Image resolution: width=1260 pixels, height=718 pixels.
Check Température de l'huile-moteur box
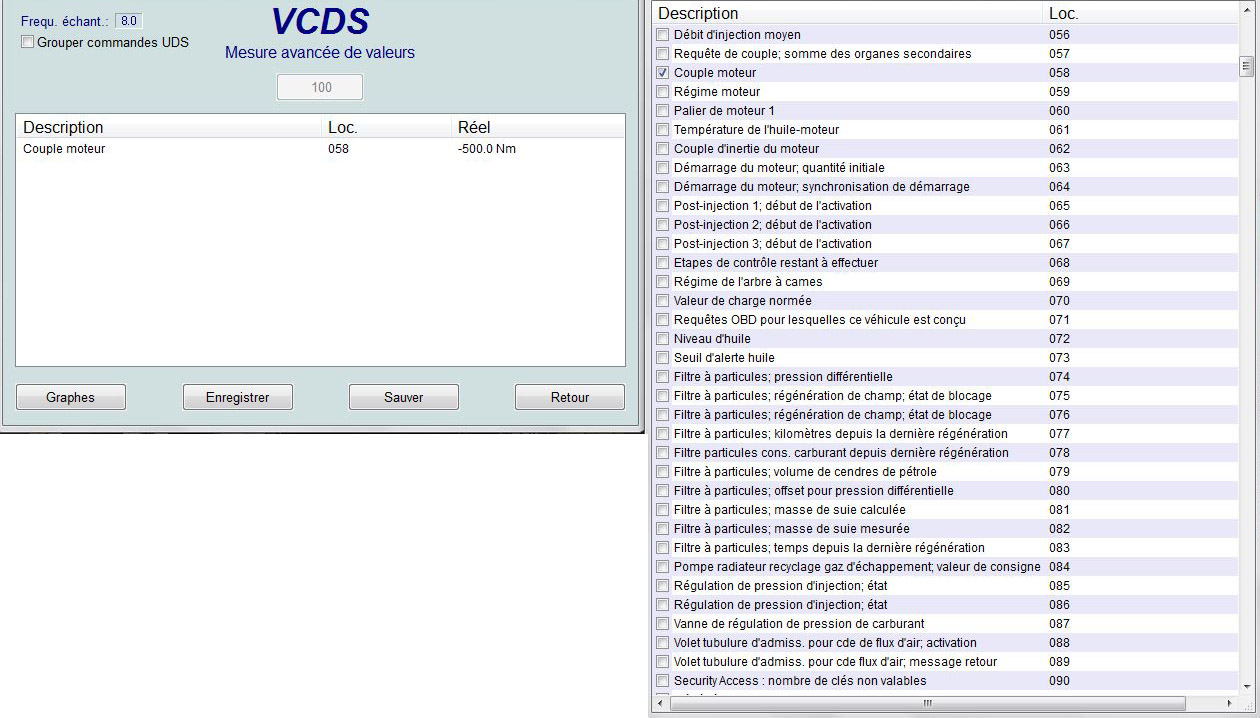tap(662, 130)
